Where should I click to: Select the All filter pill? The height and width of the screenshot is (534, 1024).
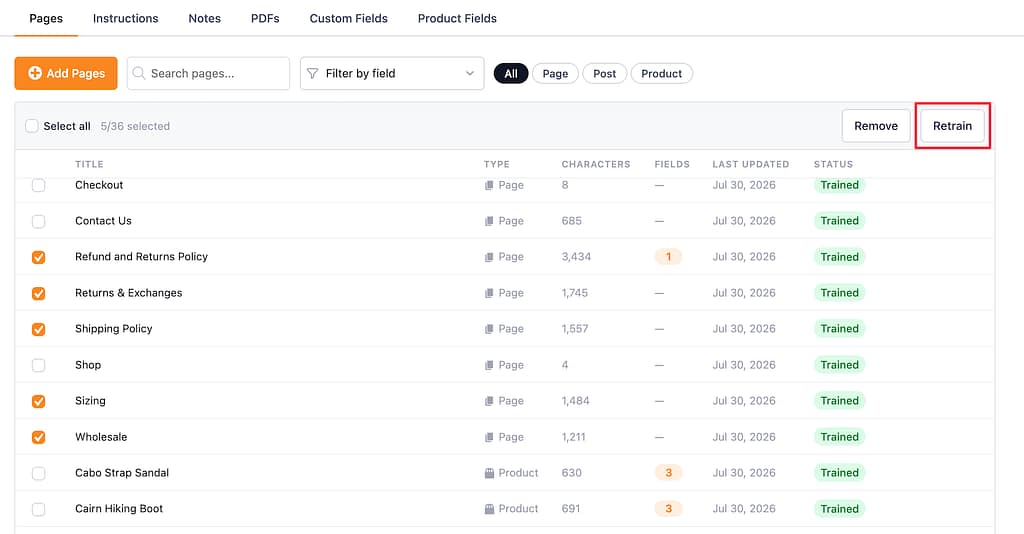[511, 74]
